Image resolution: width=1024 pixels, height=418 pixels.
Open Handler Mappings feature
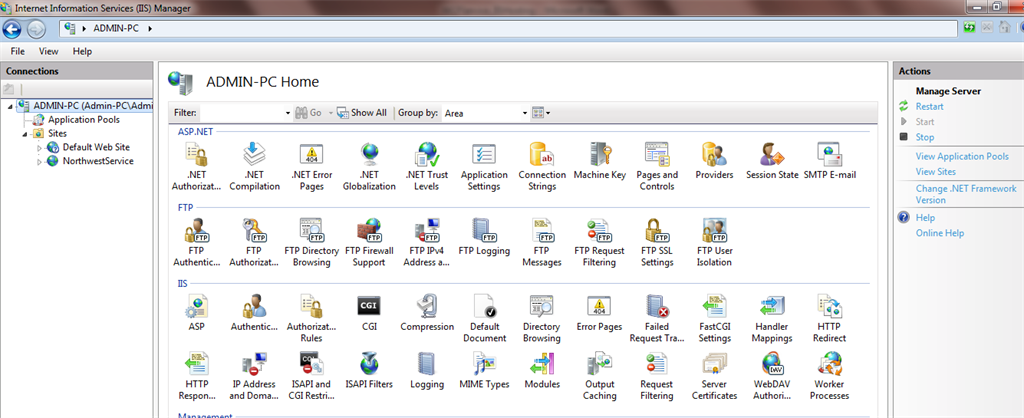(x=772, y=318)
